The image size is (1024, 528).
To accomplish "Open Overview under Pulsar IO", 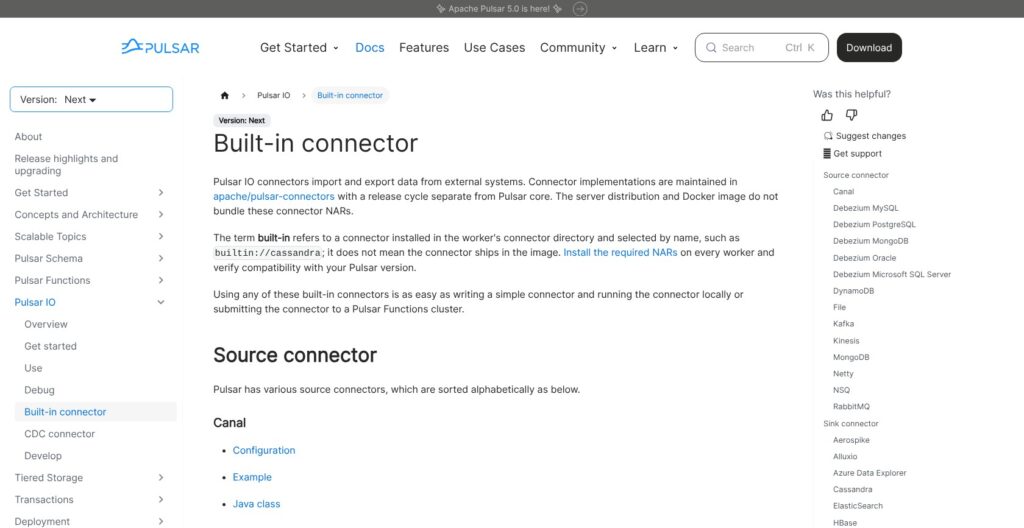I will (46, 324).
